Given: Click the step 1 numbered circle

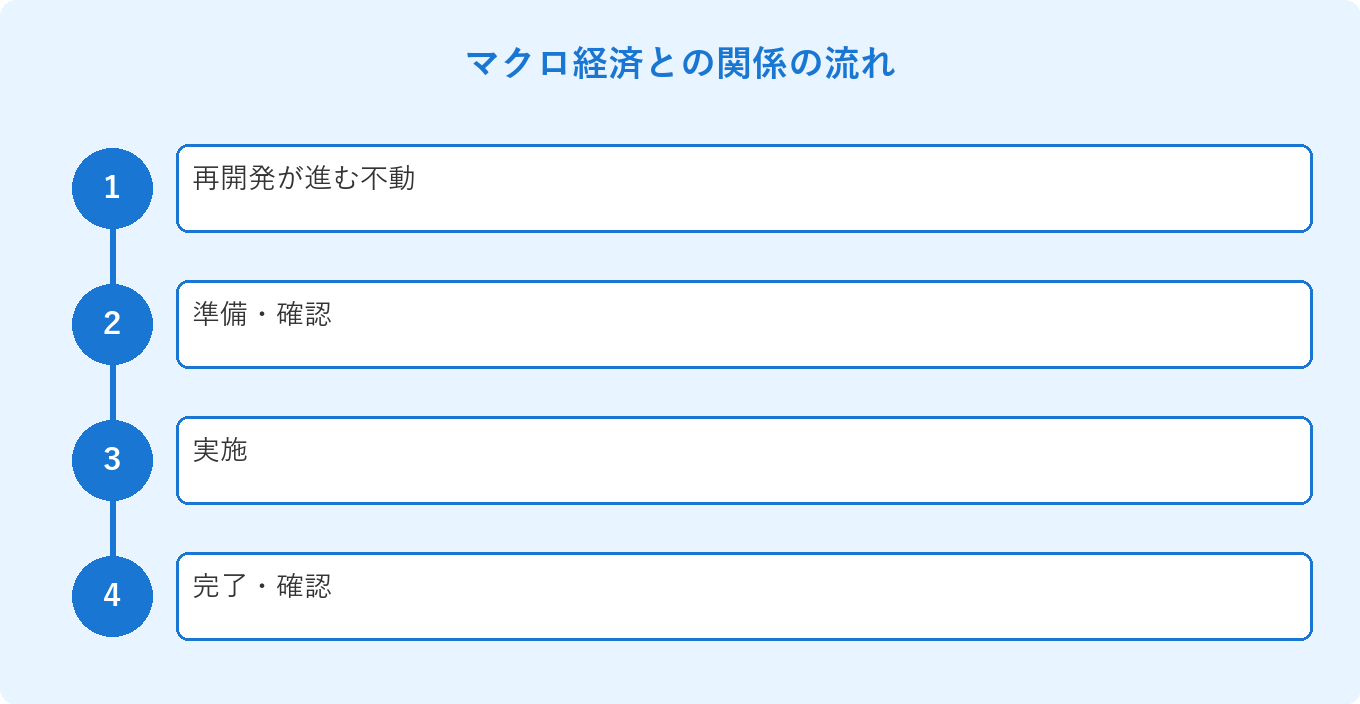Looking at the screenshot, I should tap(112, 188).
